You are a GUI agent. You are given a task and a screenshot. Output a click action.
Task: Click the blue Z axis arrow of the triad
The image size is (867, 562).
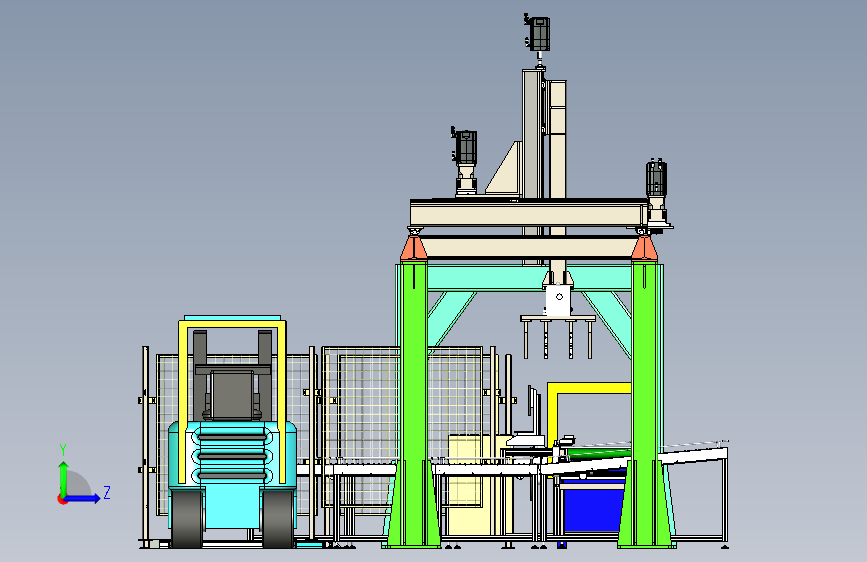pos(82,498)
